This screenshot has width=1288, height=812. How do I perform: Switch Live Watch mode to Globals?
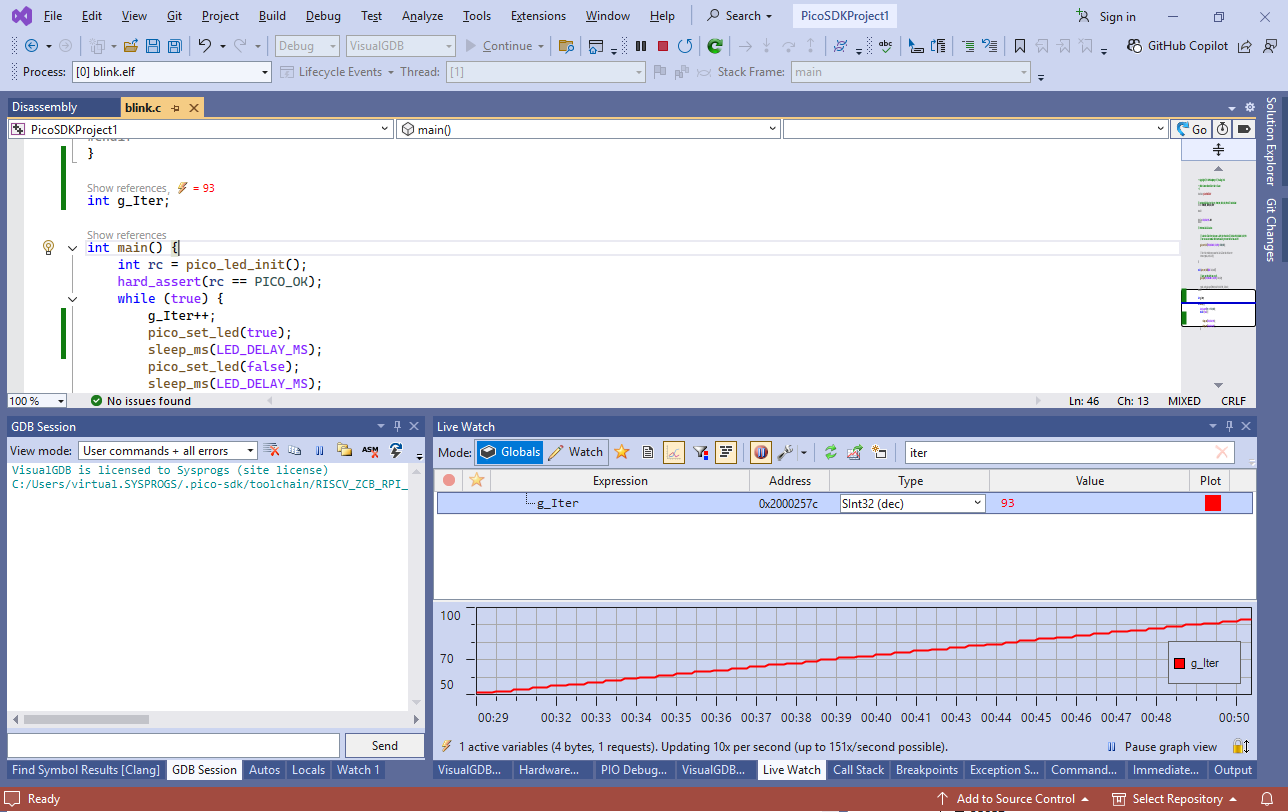tap(510, 452)
